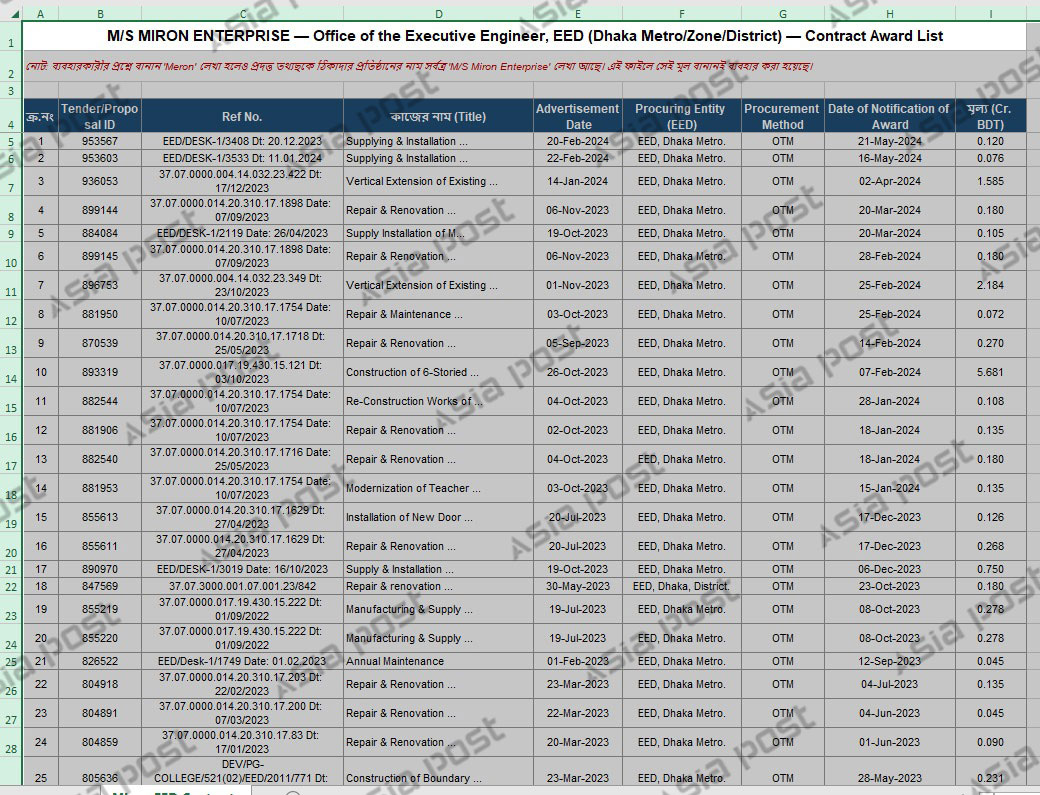Click ref cell 'EED/Desk-1/1749 Date: 01.02.2023'
The height and width of the screenshot is (795, 1040).
point(242,661)
